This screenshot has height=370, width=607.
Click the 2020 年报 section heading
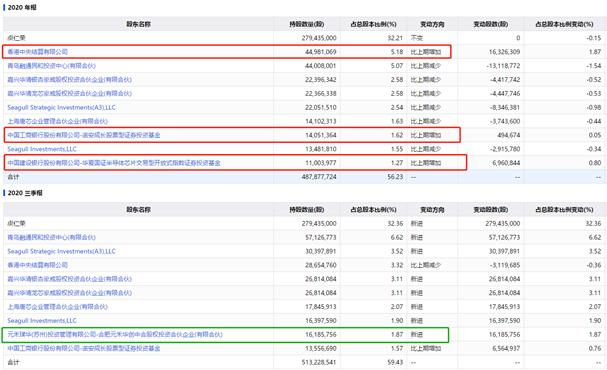point(22,7)
